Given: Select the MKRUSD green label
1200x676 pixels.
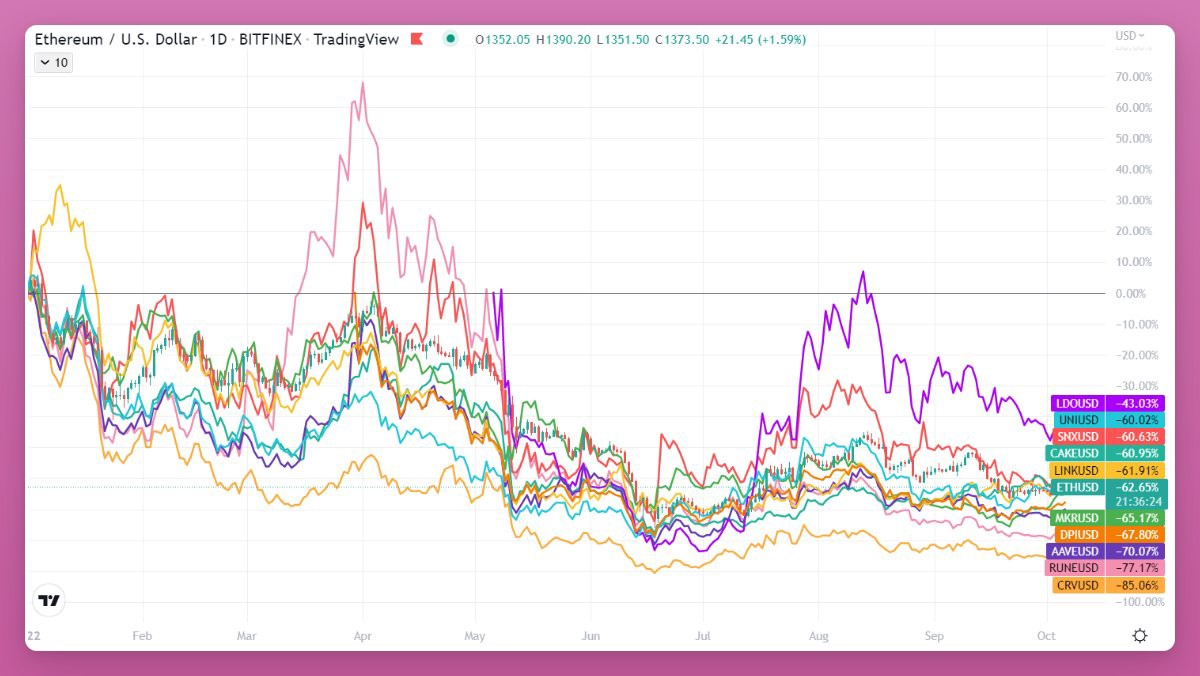Looking at the screenshot, I should (x=1076, y=518).
